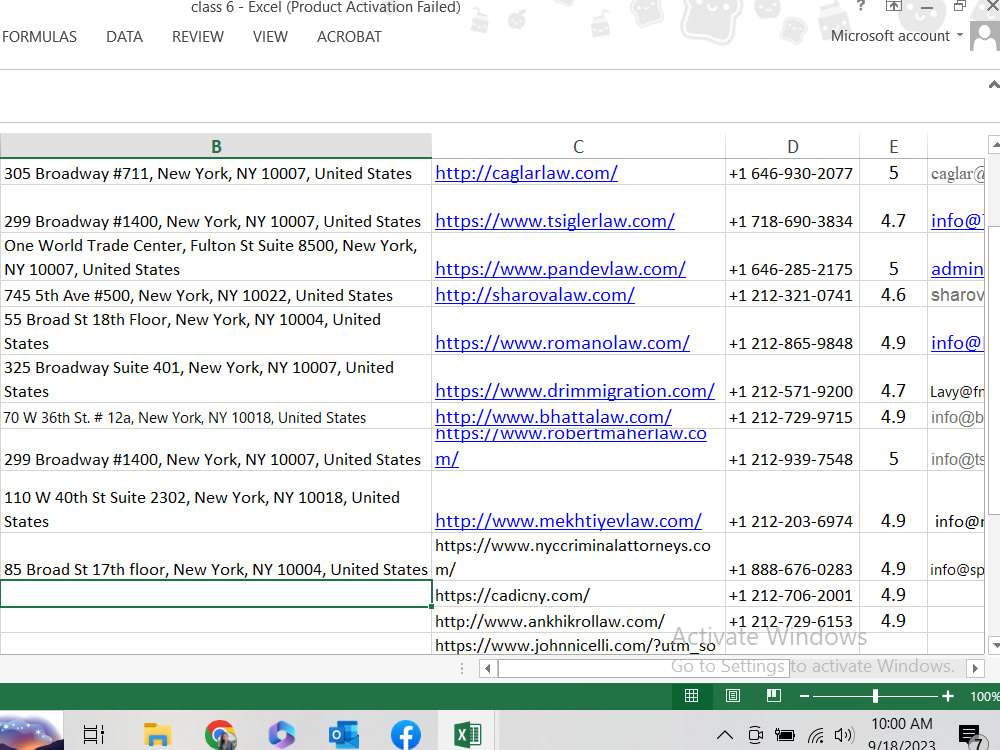The height and width of the screenshot is (750, 1000).
Task: Open Excel Help question mark
Action: pyautogui.click(x=860, y=5)
